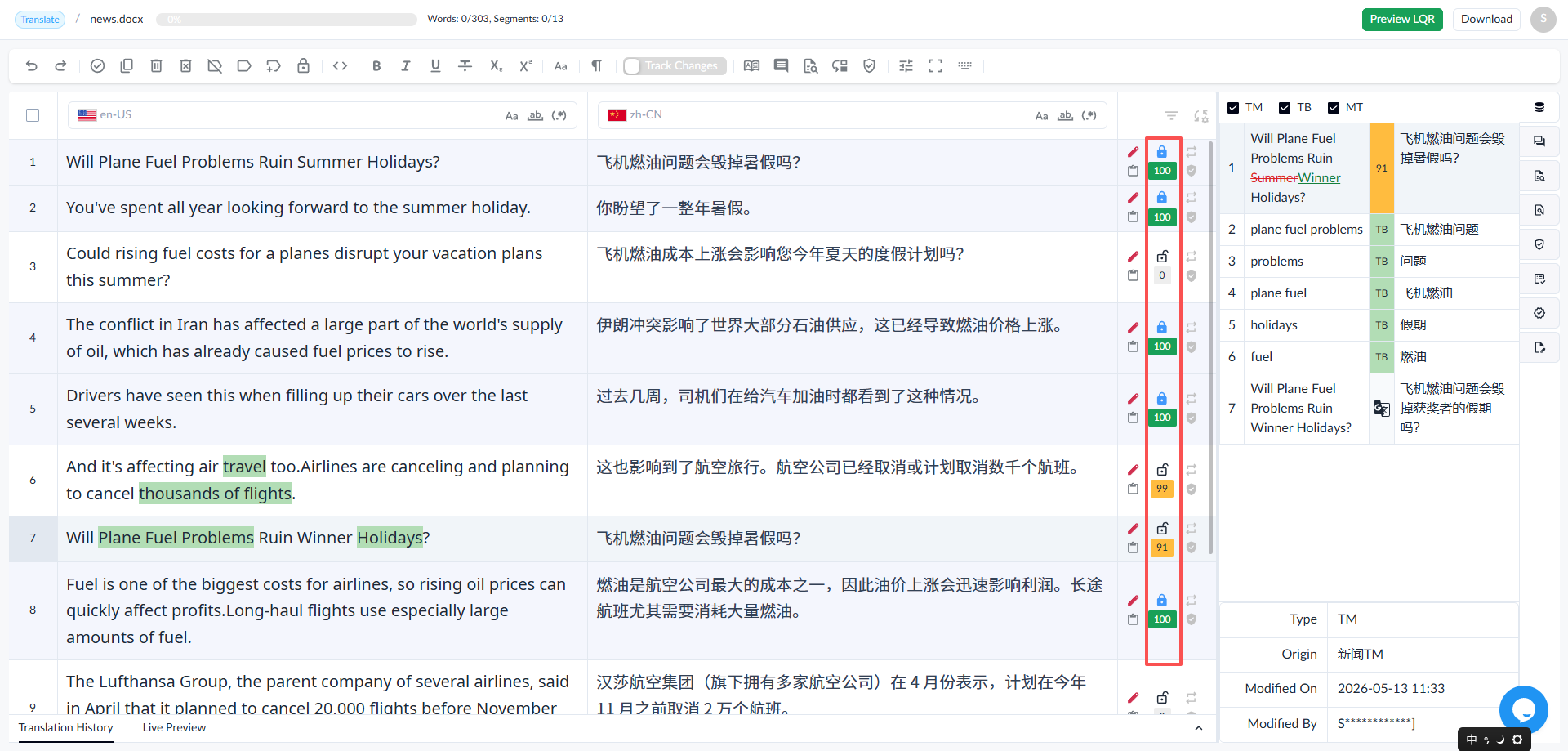Apply superscript formatting
This screenshot has height=751, width=1568.
[x=525, y=66]
